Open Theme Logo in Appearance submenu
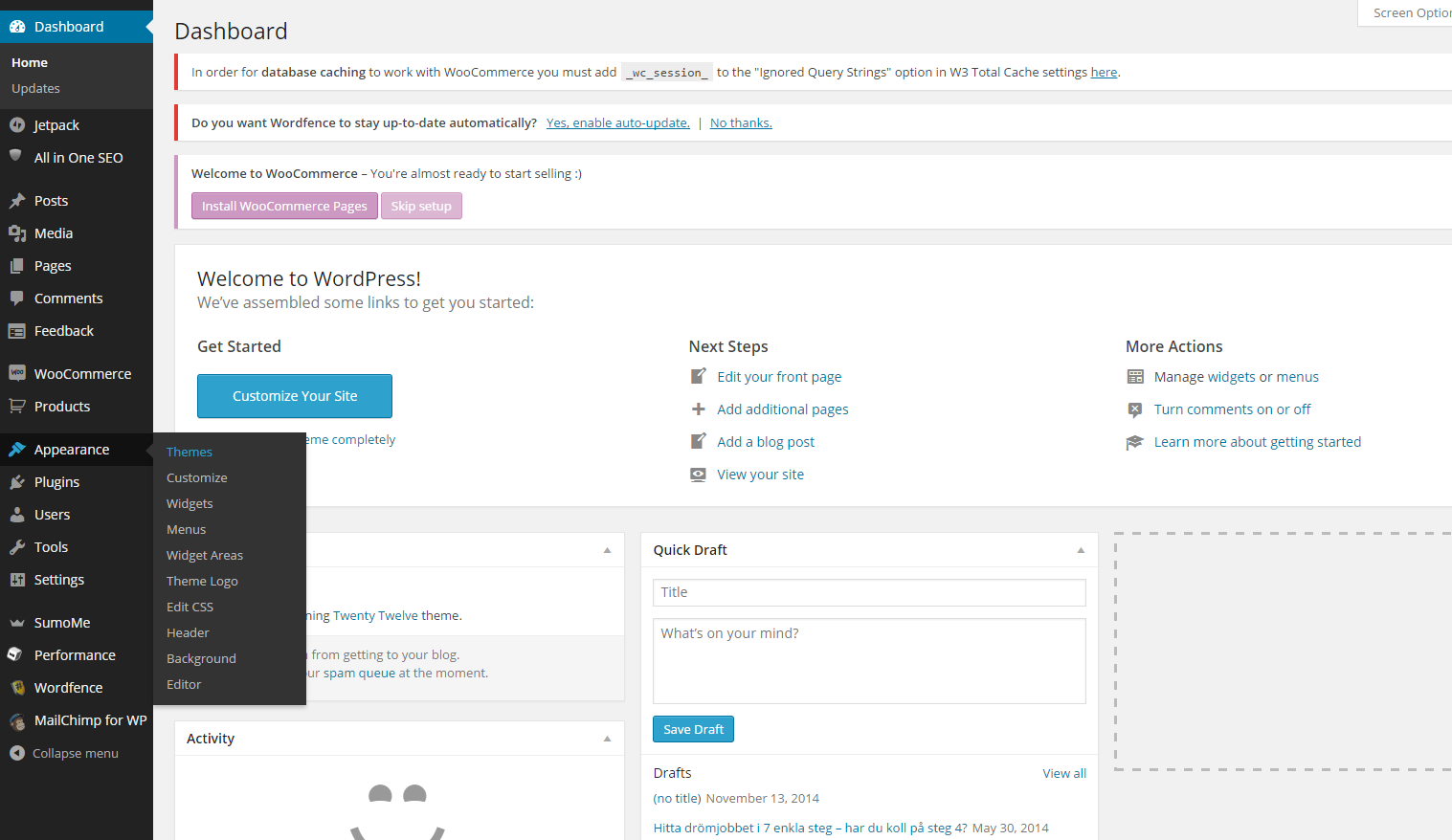Screen dimensions: 1452x840 (202, 581)
